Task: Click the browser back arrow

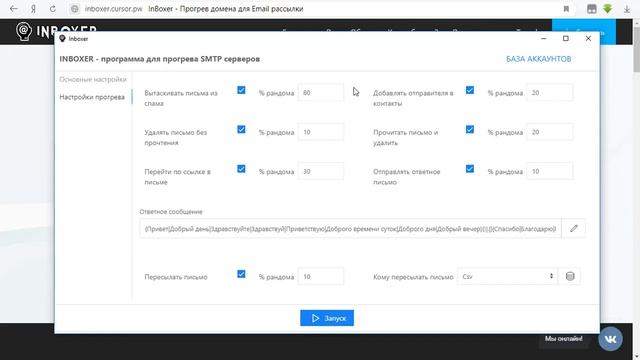Action: pos(13,9)
